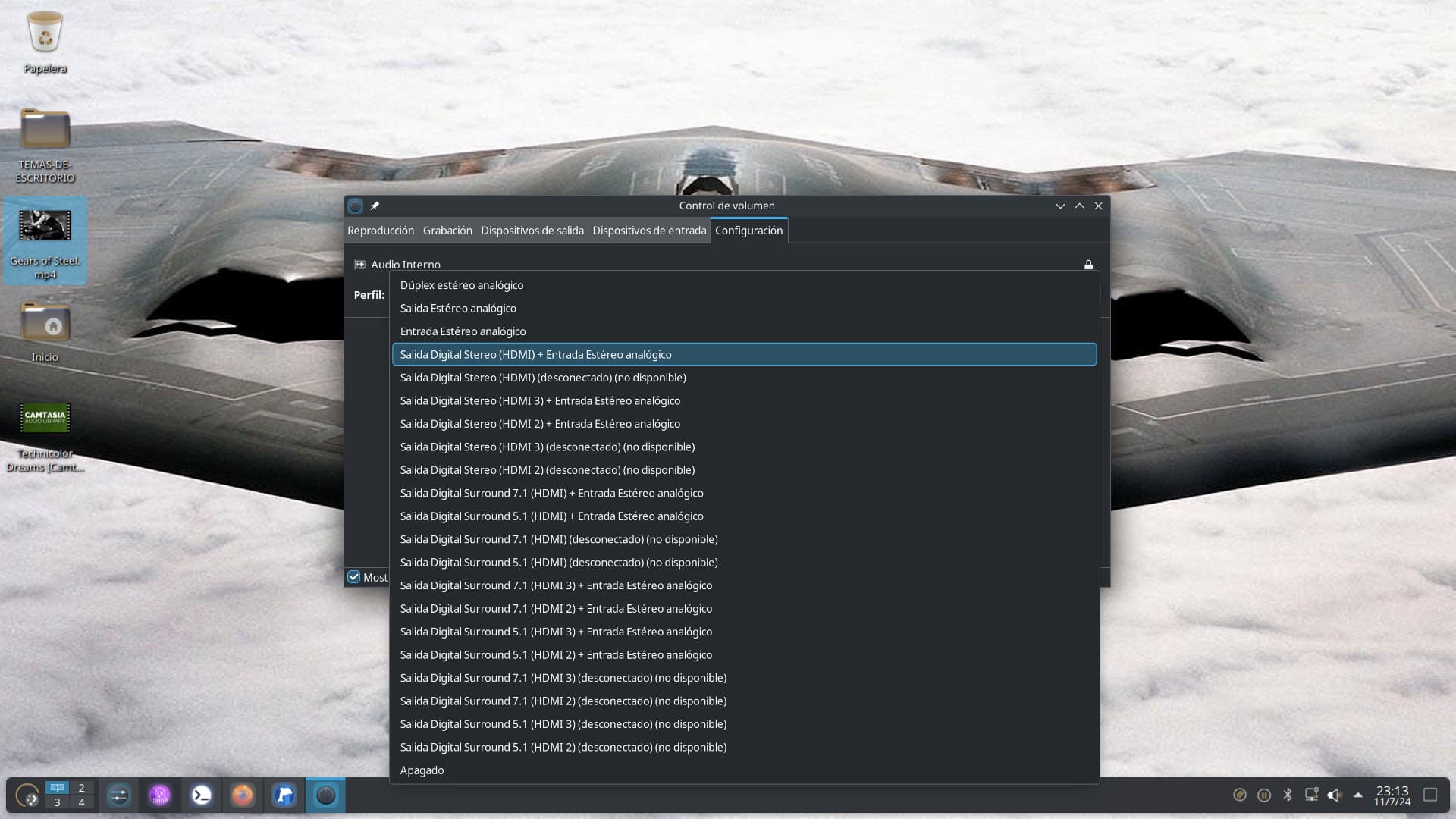
Task: Open the system settings sliders taskbar icon
Action: click(119, 795)
